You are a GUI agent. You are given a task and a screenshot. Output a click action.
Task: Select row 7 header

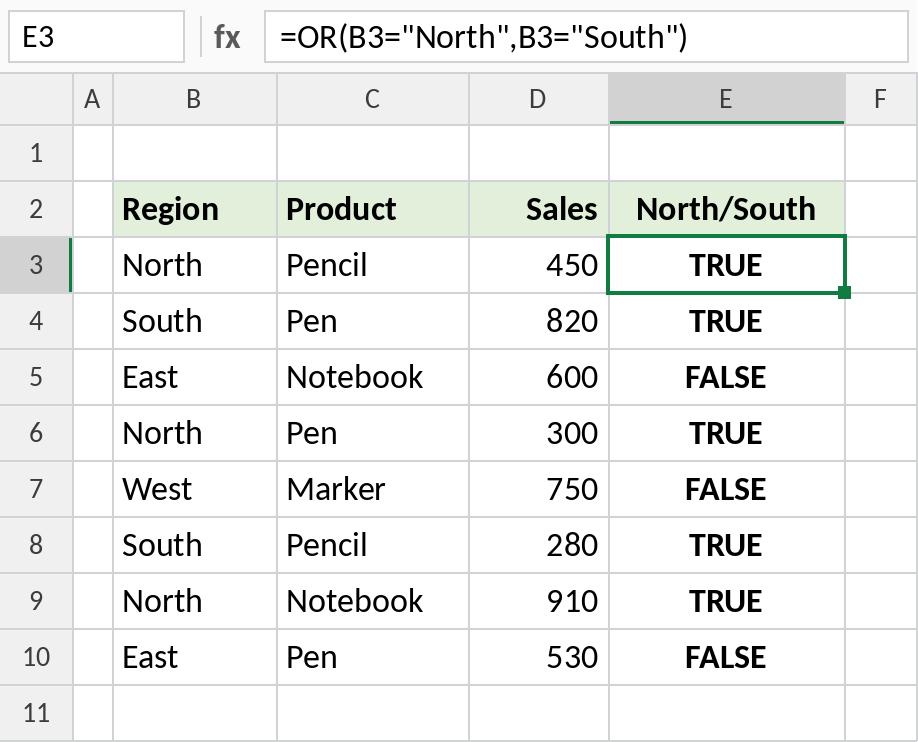pos(36,488)
